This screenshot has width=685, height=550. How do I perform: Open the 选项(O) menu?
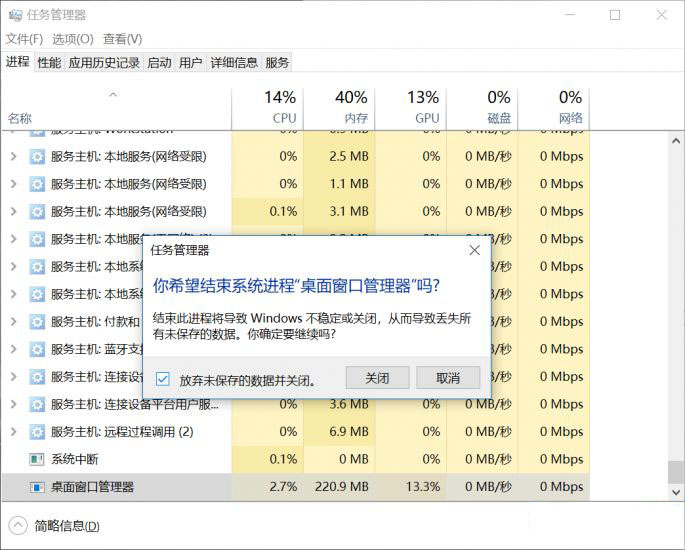[x=73, y=39]
